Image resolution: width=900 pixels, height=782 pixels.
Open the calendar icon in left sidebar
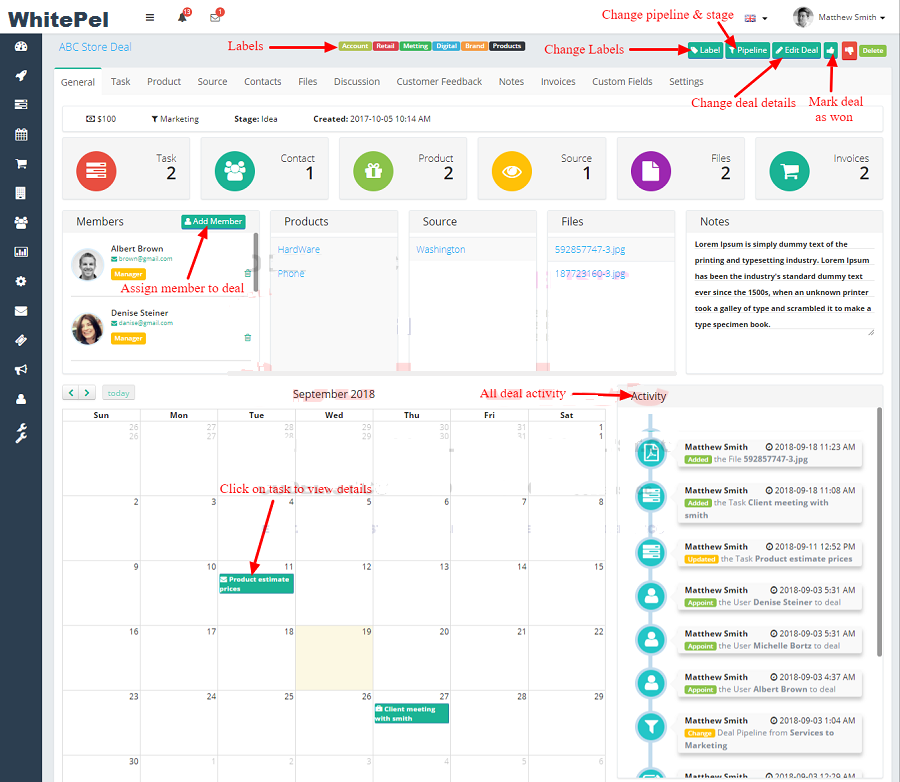(20, 134)
